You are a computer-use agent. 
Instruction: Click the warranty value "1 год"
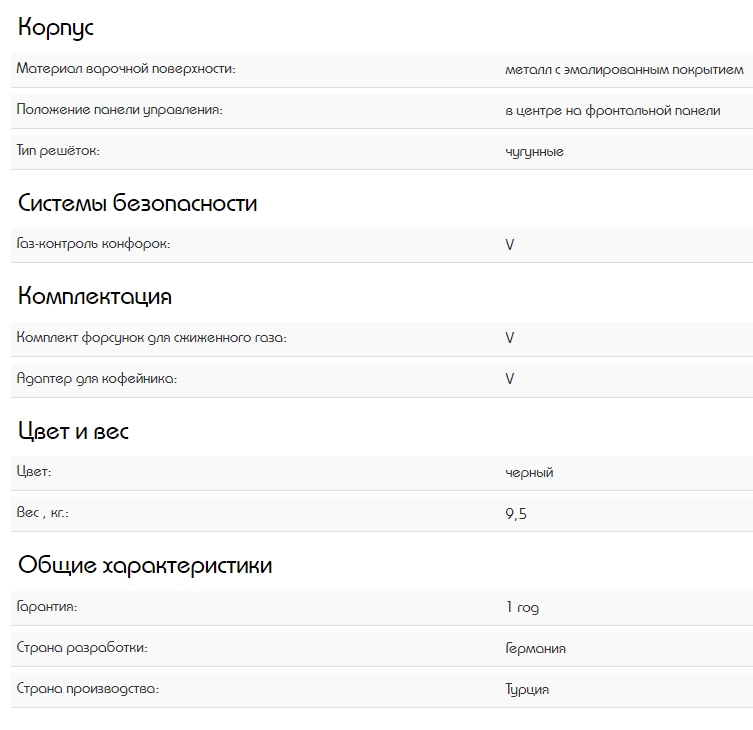coord(523,607)
